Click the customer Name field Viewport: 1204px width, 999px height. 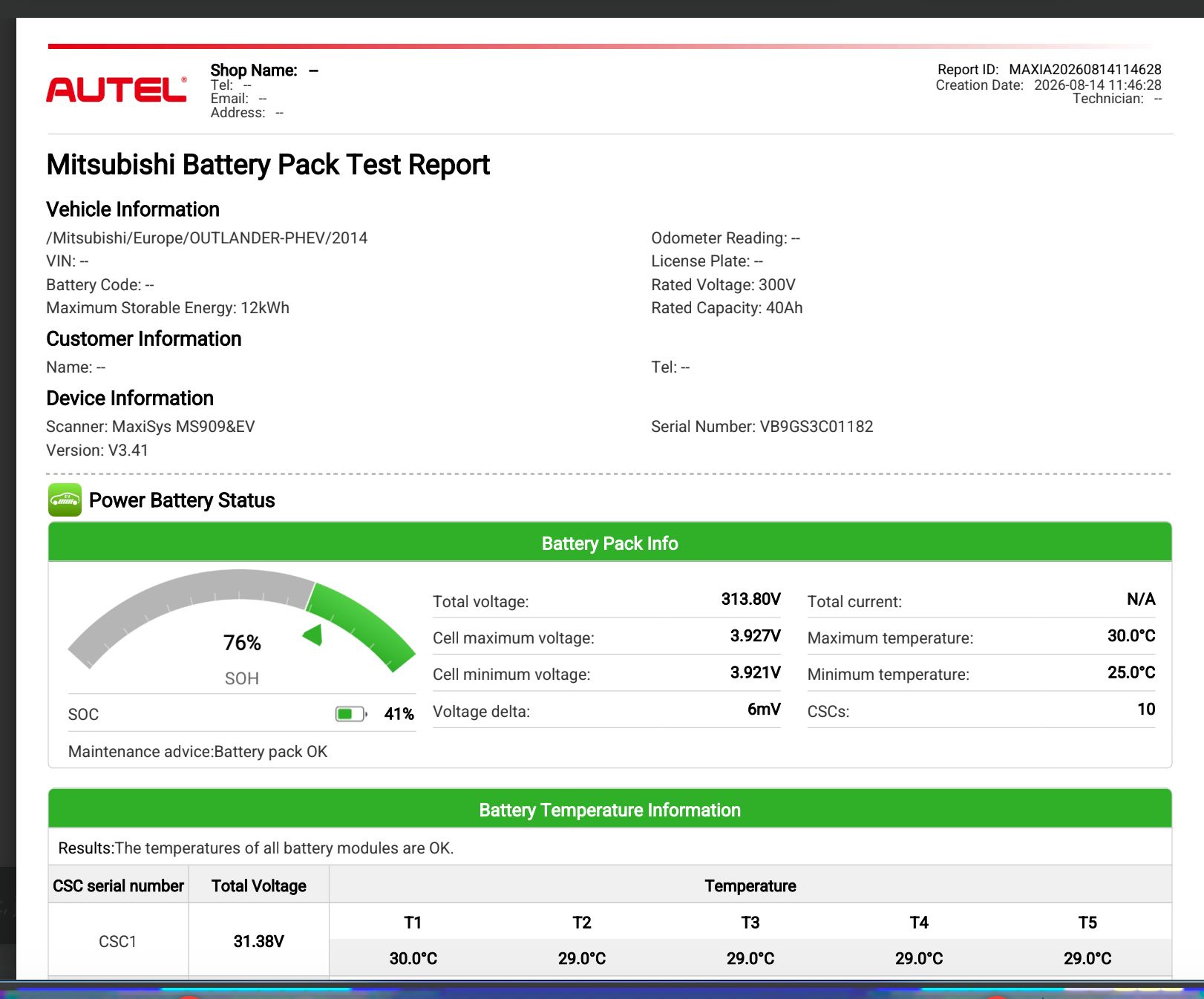76,367
